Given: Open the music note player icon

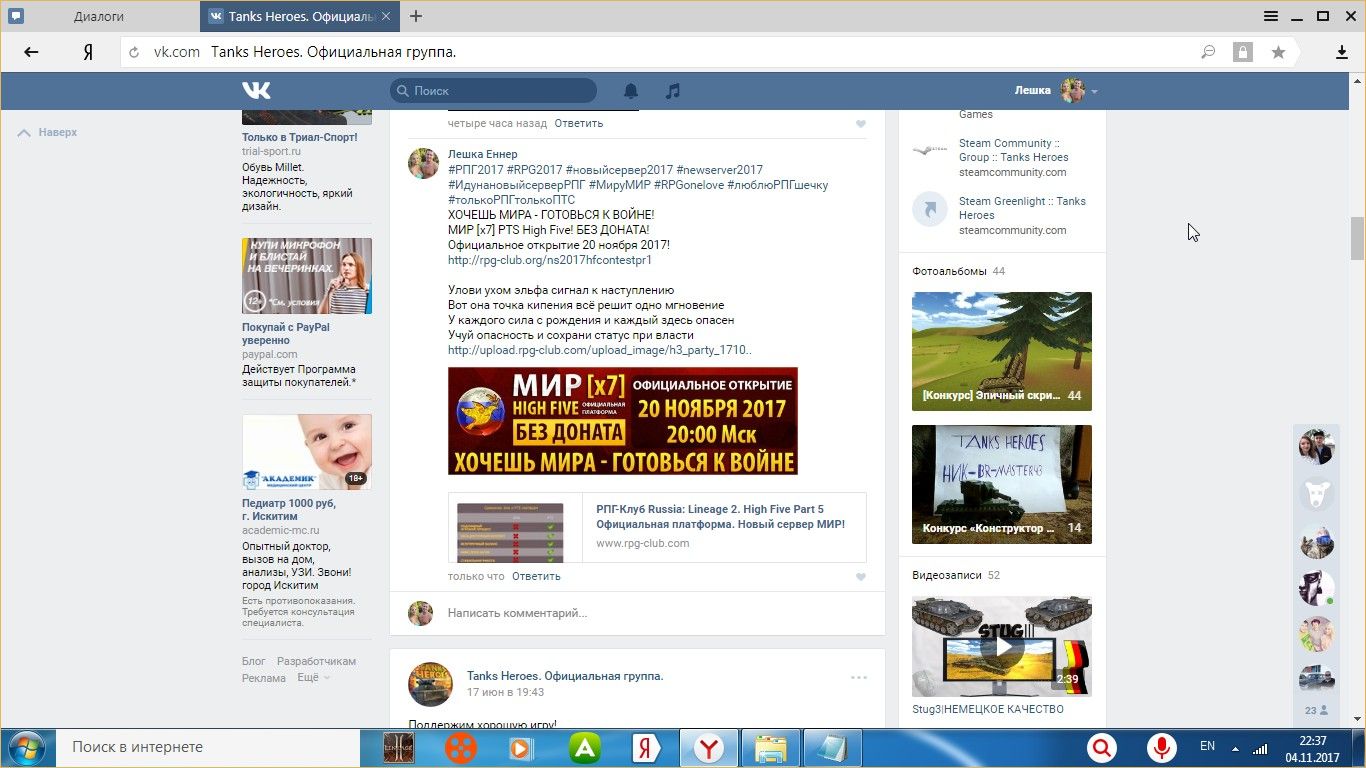Looking at the screenshot, I should 673,91.
